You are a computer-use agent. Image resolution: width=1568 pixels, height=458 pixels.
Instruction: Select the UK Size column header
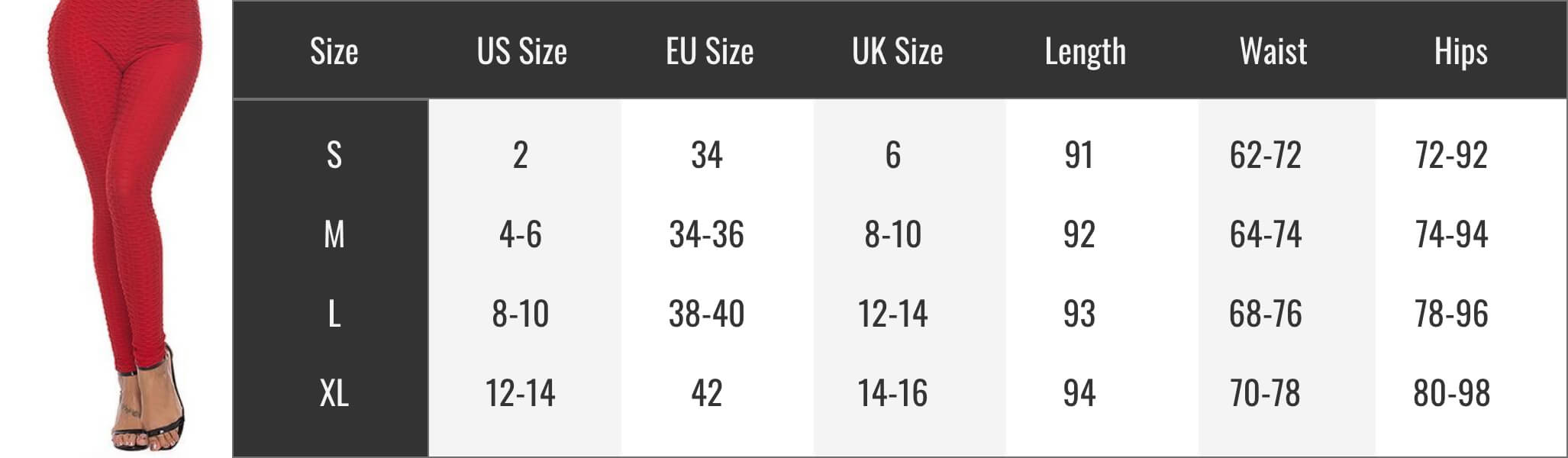point(898,52)
